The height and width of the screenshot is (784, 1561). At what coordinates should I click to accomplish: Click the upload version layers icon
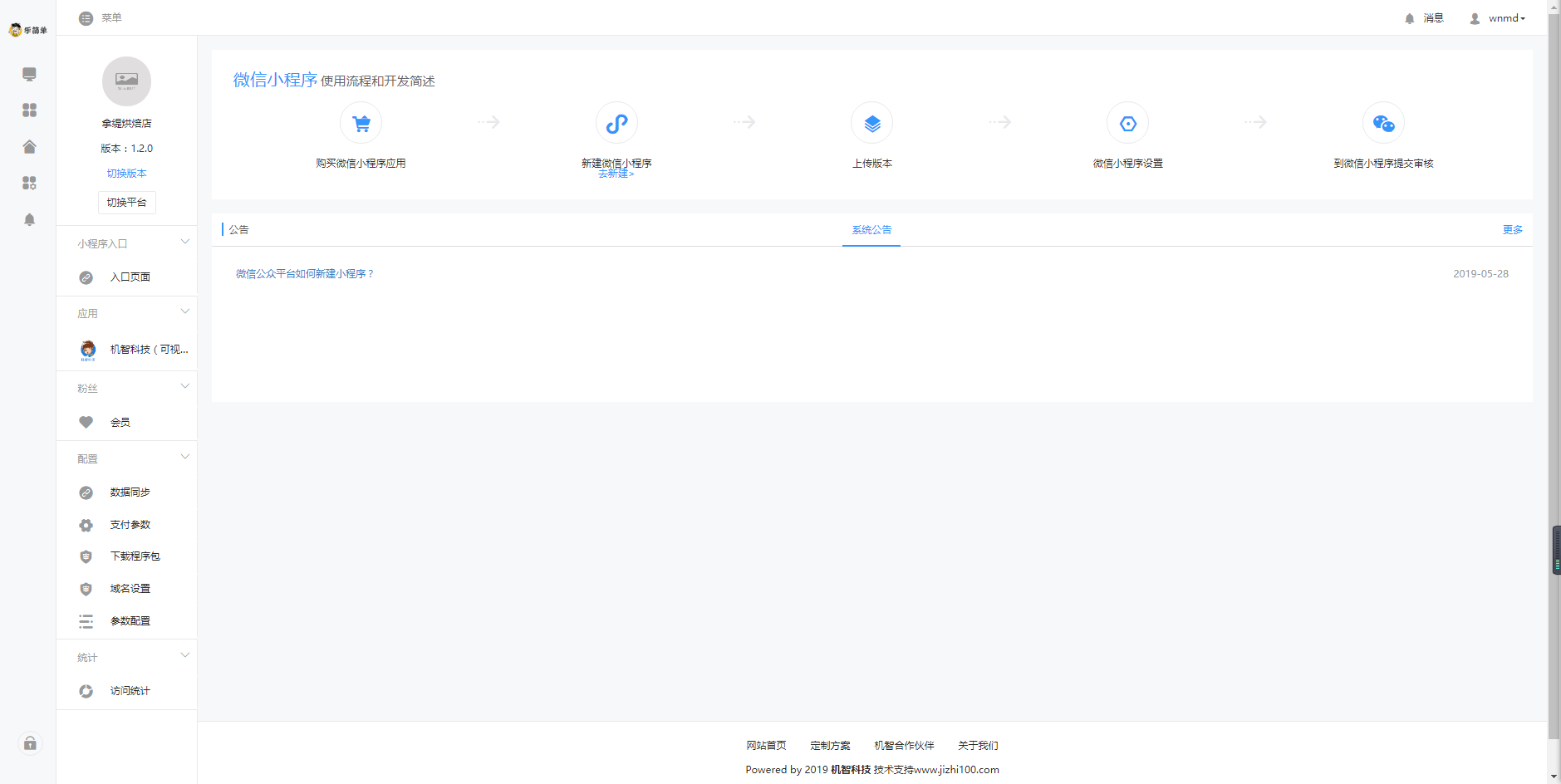pyautogui.click(x=872, y=123)
